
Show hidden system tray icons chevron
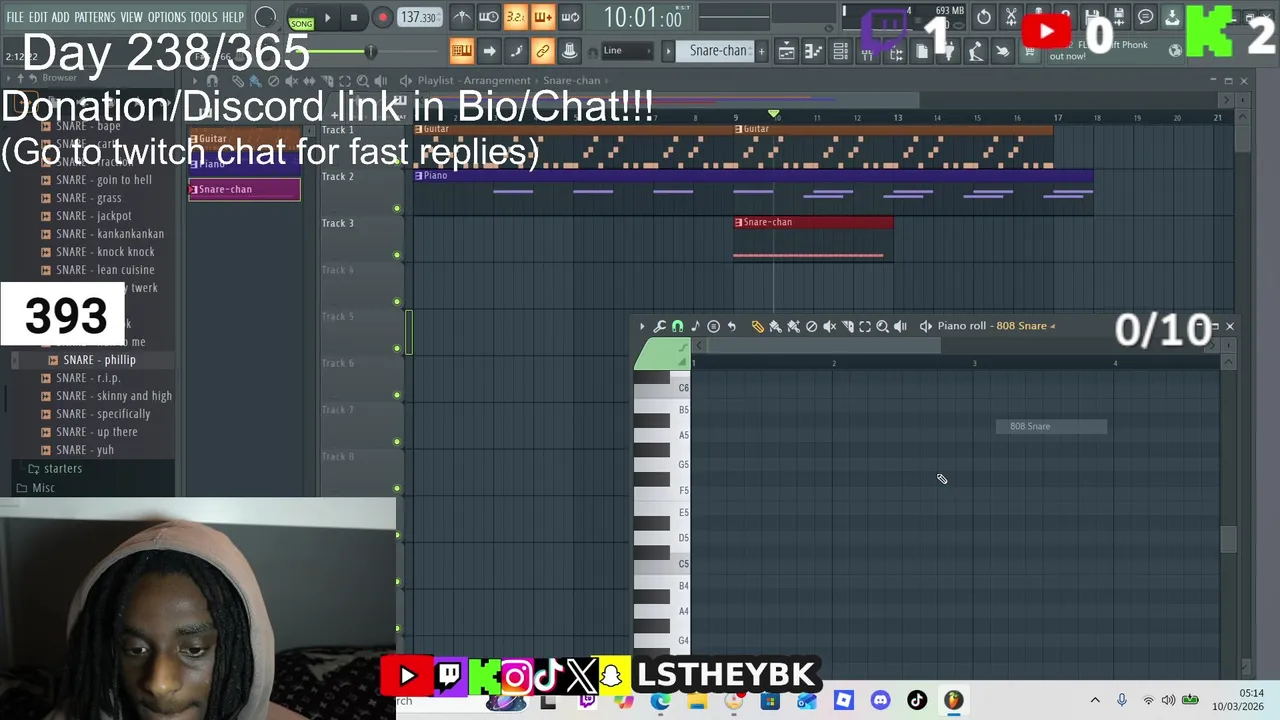1095,700
